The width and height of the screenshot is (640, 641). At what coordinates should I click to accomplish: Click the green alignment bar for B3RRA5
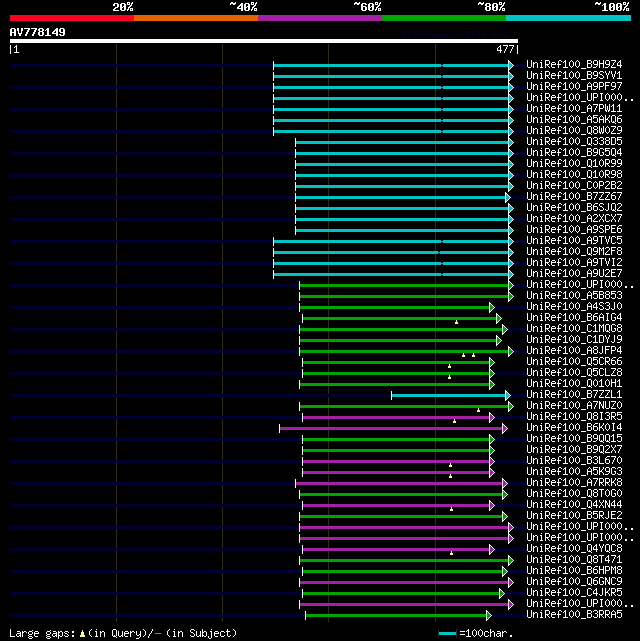[396, 615]
